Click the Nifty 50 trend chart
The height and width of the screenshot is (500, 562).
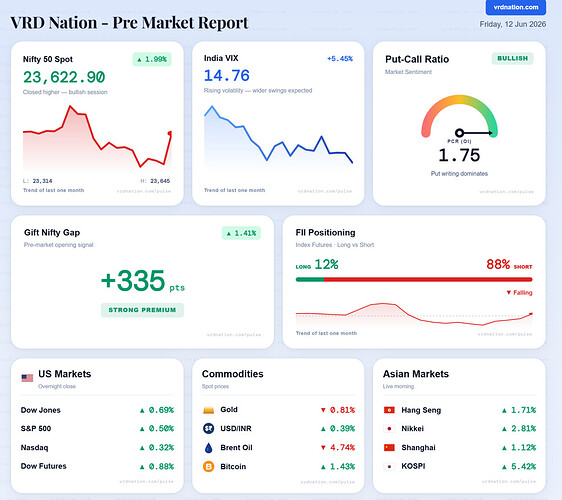[97, 138]
